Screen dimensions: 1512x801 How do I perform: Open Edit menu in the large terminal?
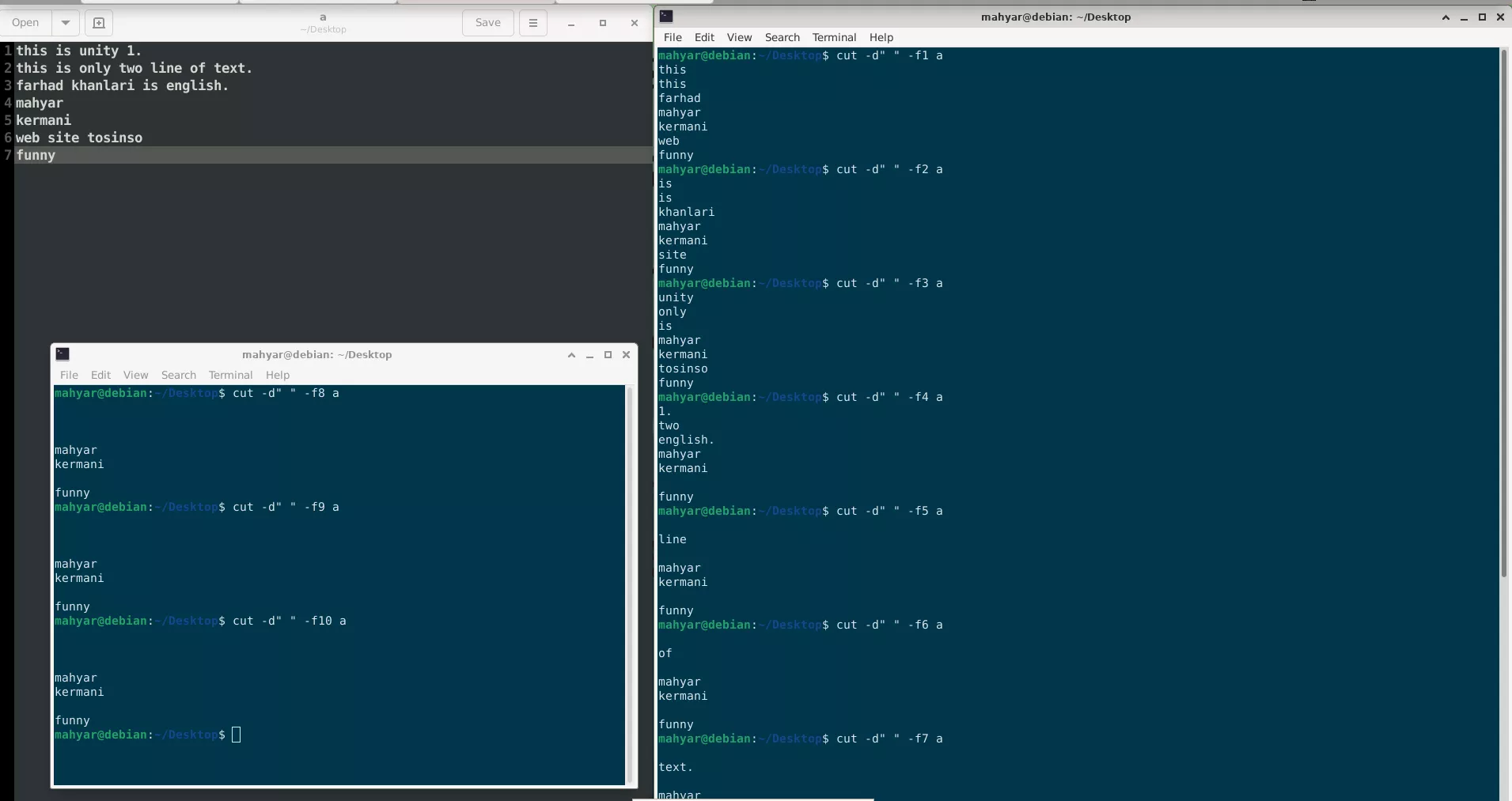pos(704,37)
